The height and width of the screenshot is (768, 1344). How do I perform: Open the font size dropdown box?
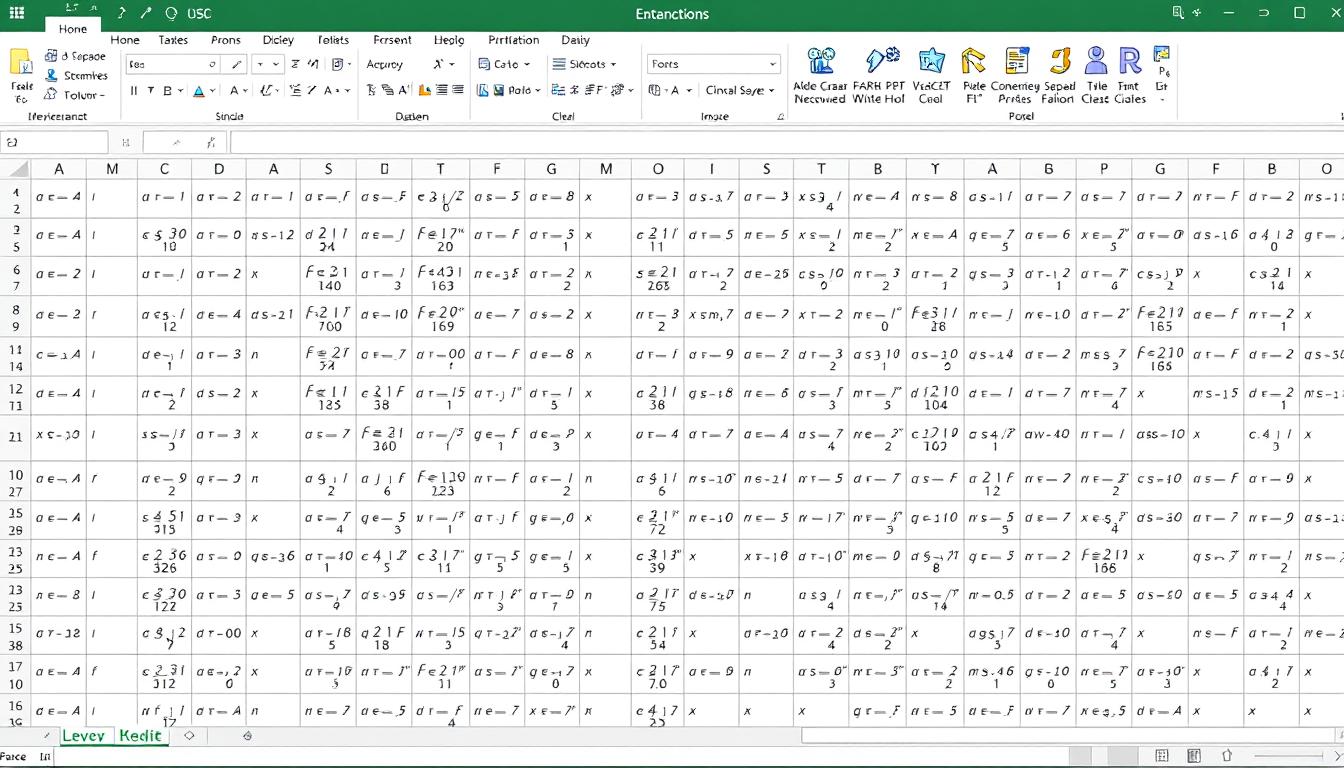point(267,64)
